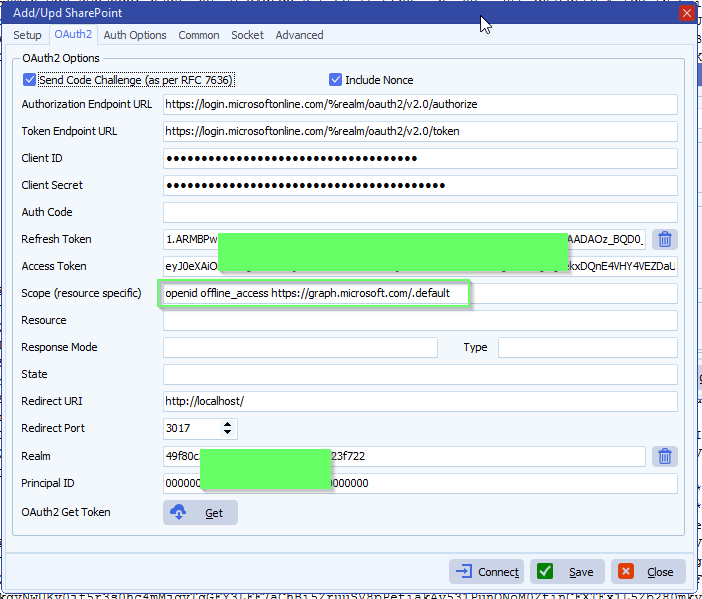Increase the Redirect Port value

(x=227, y=424)
